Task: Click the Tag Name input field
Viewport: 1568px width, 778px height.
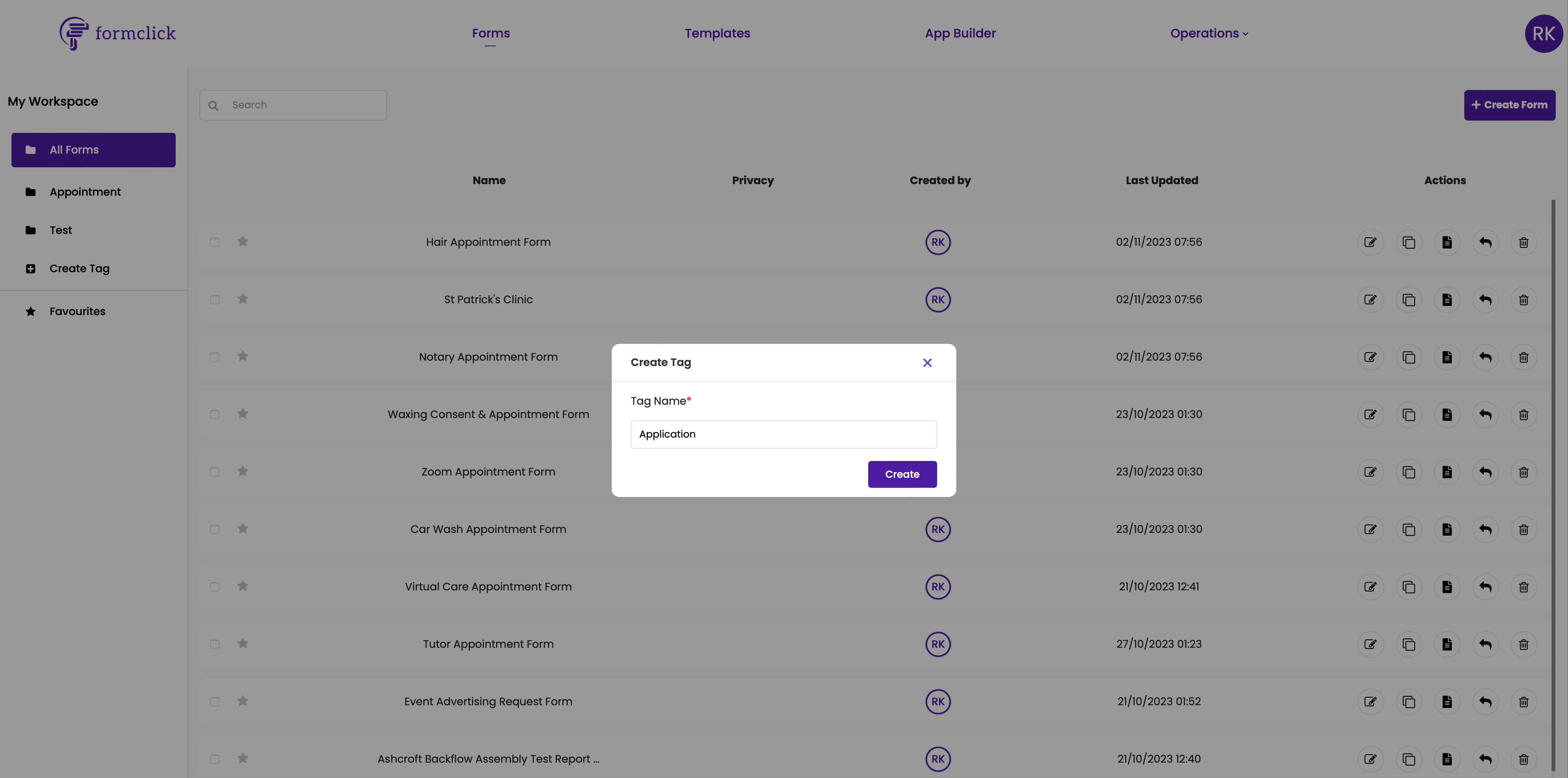Action: tap(783, 434)
